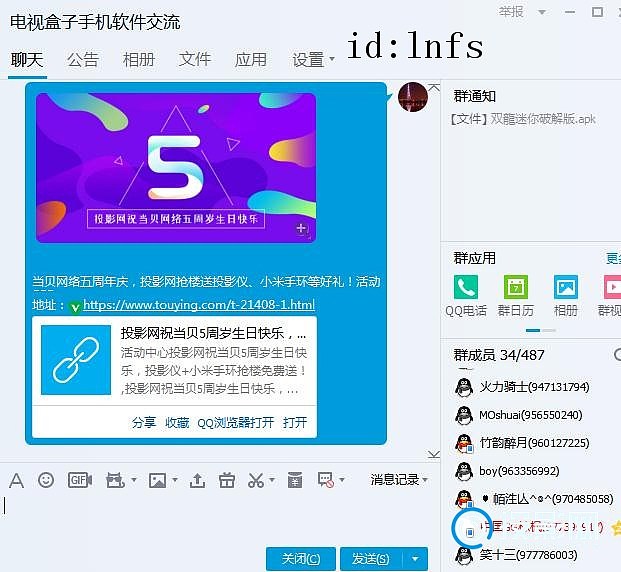Viewport: 621px width, 572px height.
Task: Click the 更多 link in 群应用
Action: coord(613,258)
